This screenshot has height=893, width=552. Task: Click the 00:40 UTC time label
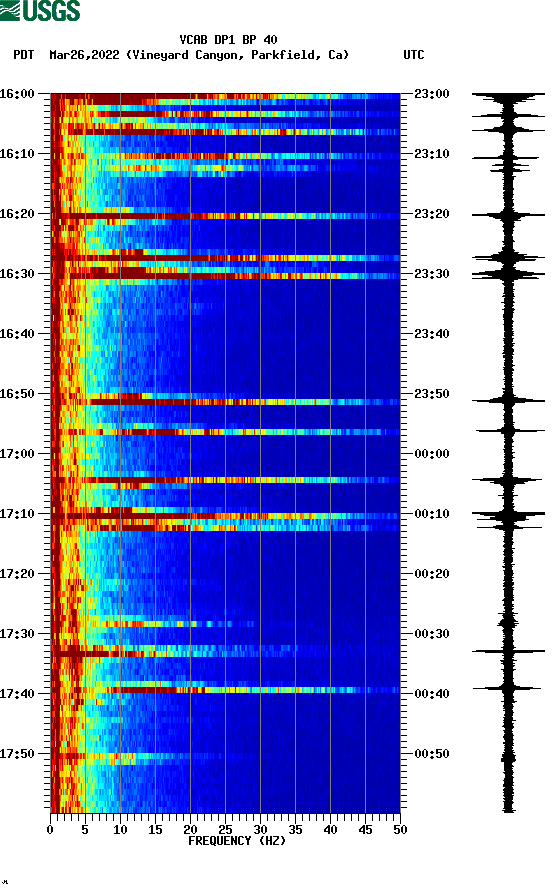click(x=432, y=694)
